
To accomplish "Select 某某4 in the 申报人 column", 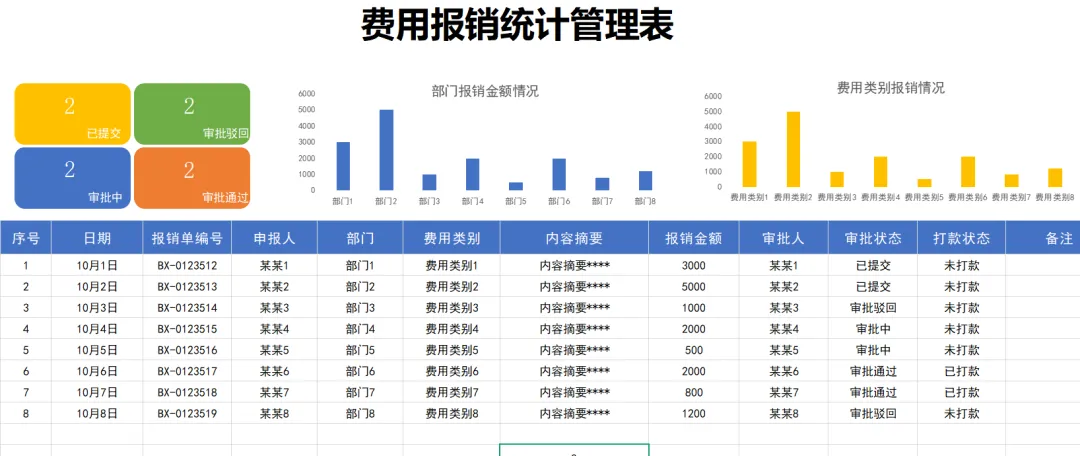I will 274,329.
